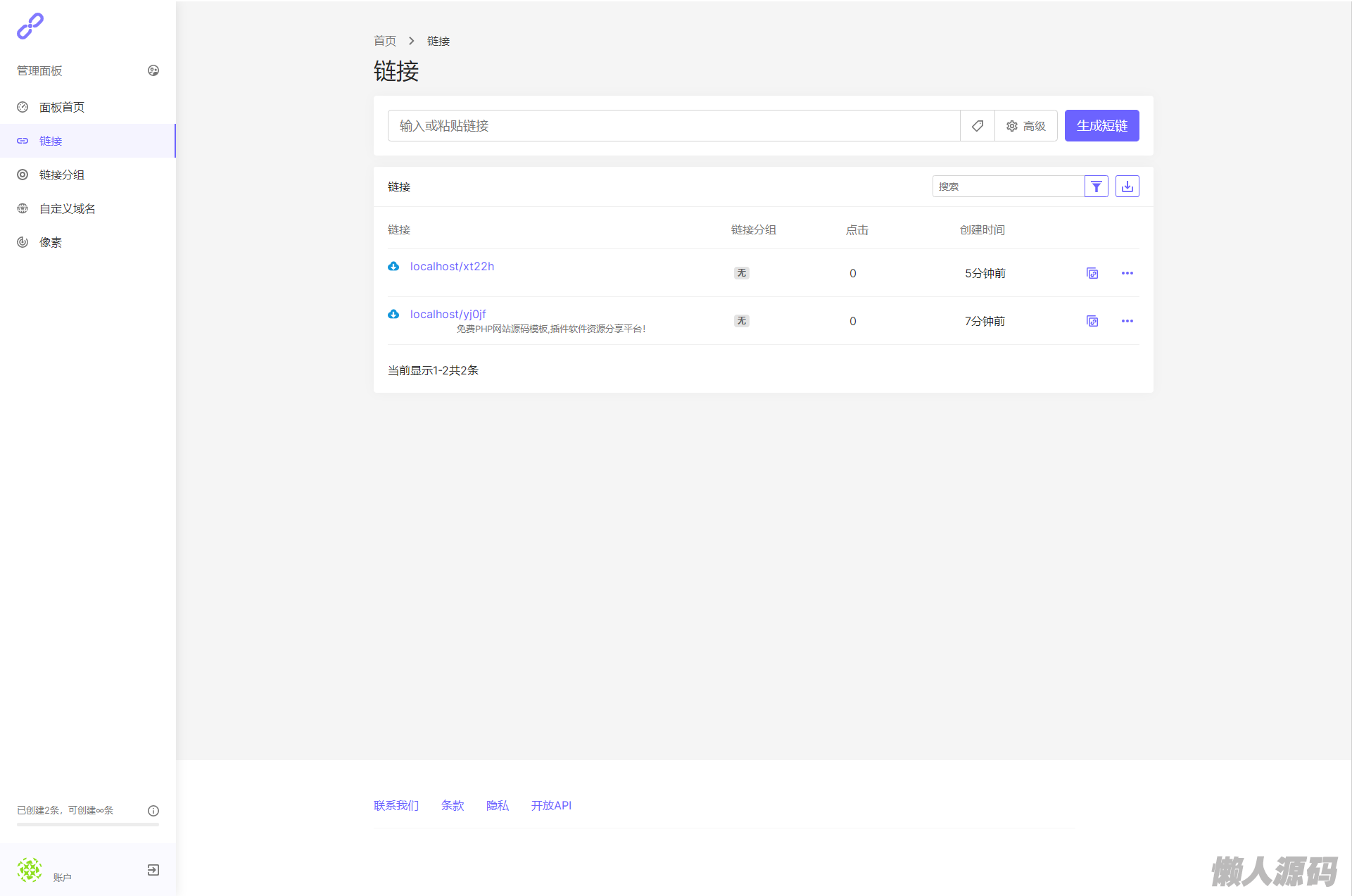Go to 链接分组 in sidebar
This screenshot has height=896, width=1352.
click(x=62, y=175)
